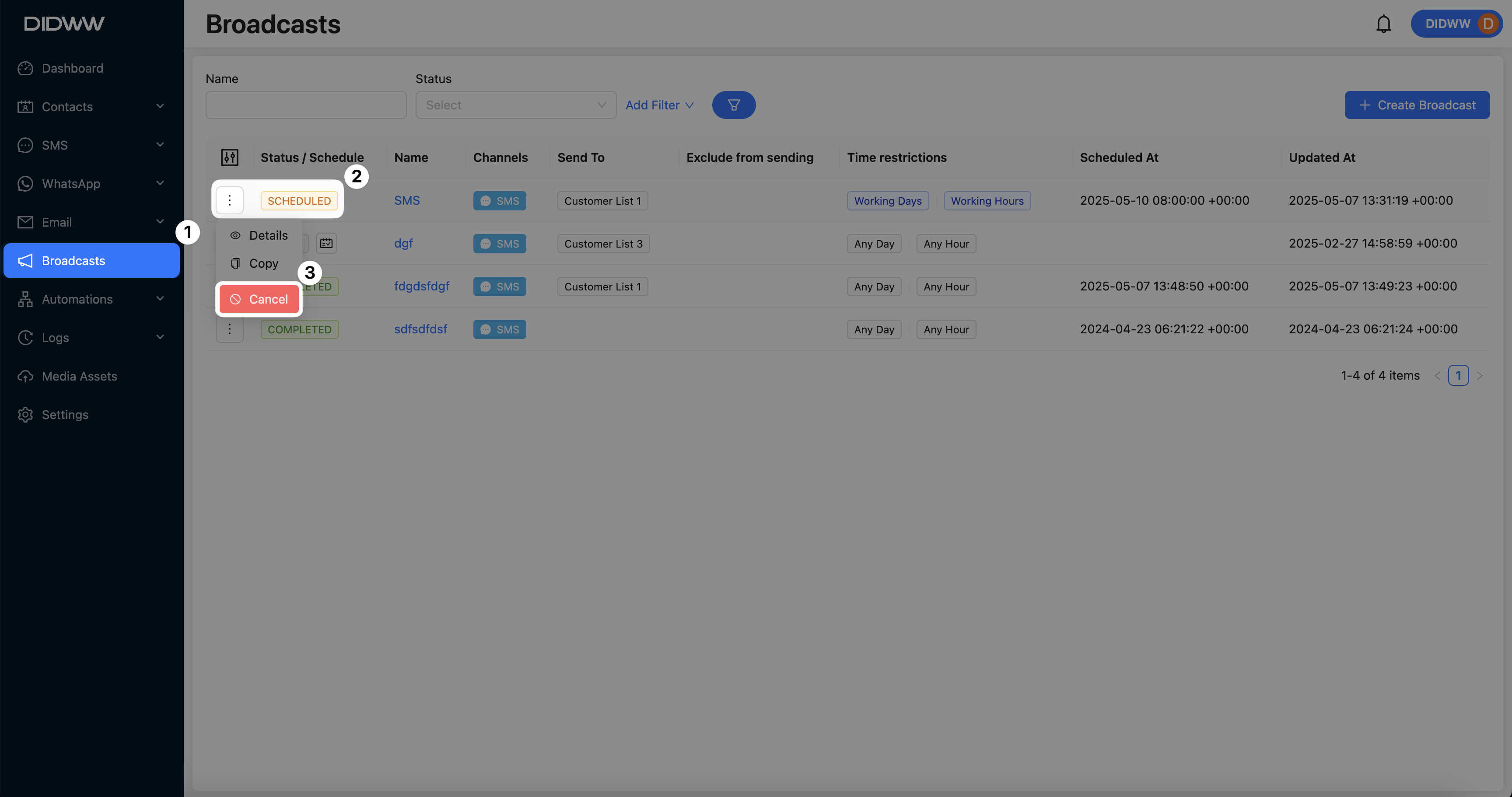Choose Details from the context menu
Image resolution: width=1512 pixels, height=797 pixels.
268,235
